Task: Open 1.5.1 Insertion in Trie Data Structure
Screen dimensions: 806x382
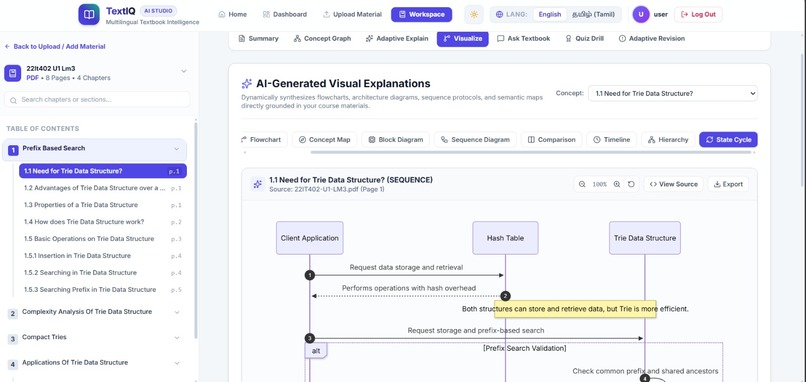Action: point(103,256)
